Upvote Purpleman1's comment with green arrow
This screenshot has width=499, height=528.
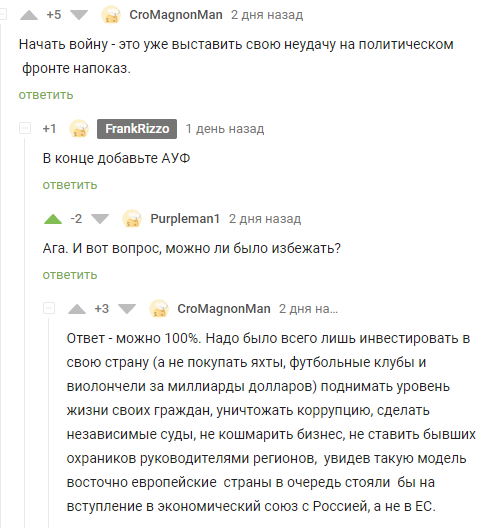(x=53, y=219)
